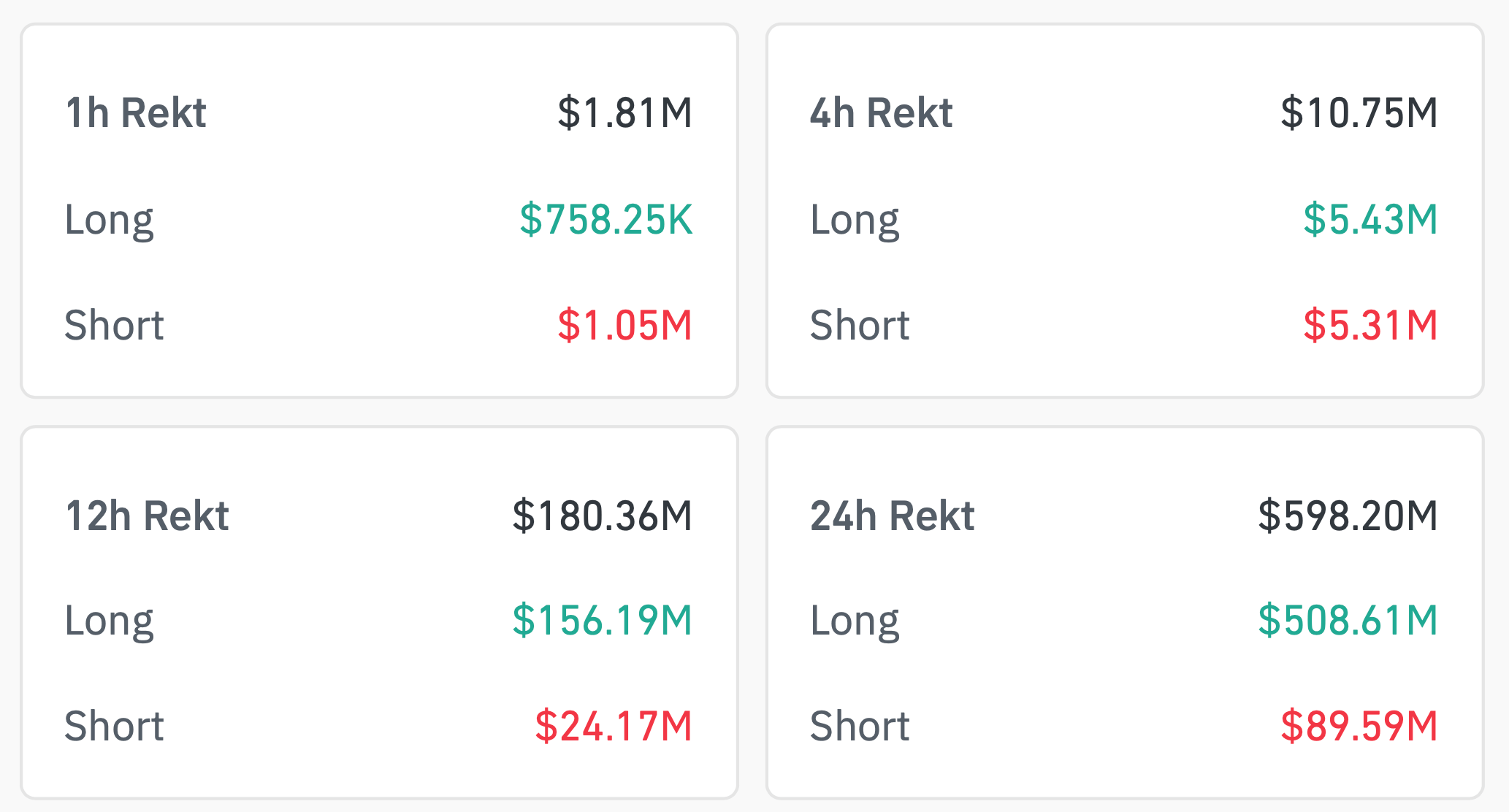Select the 24h total $598.20M value

click(x=1348, y=516)
